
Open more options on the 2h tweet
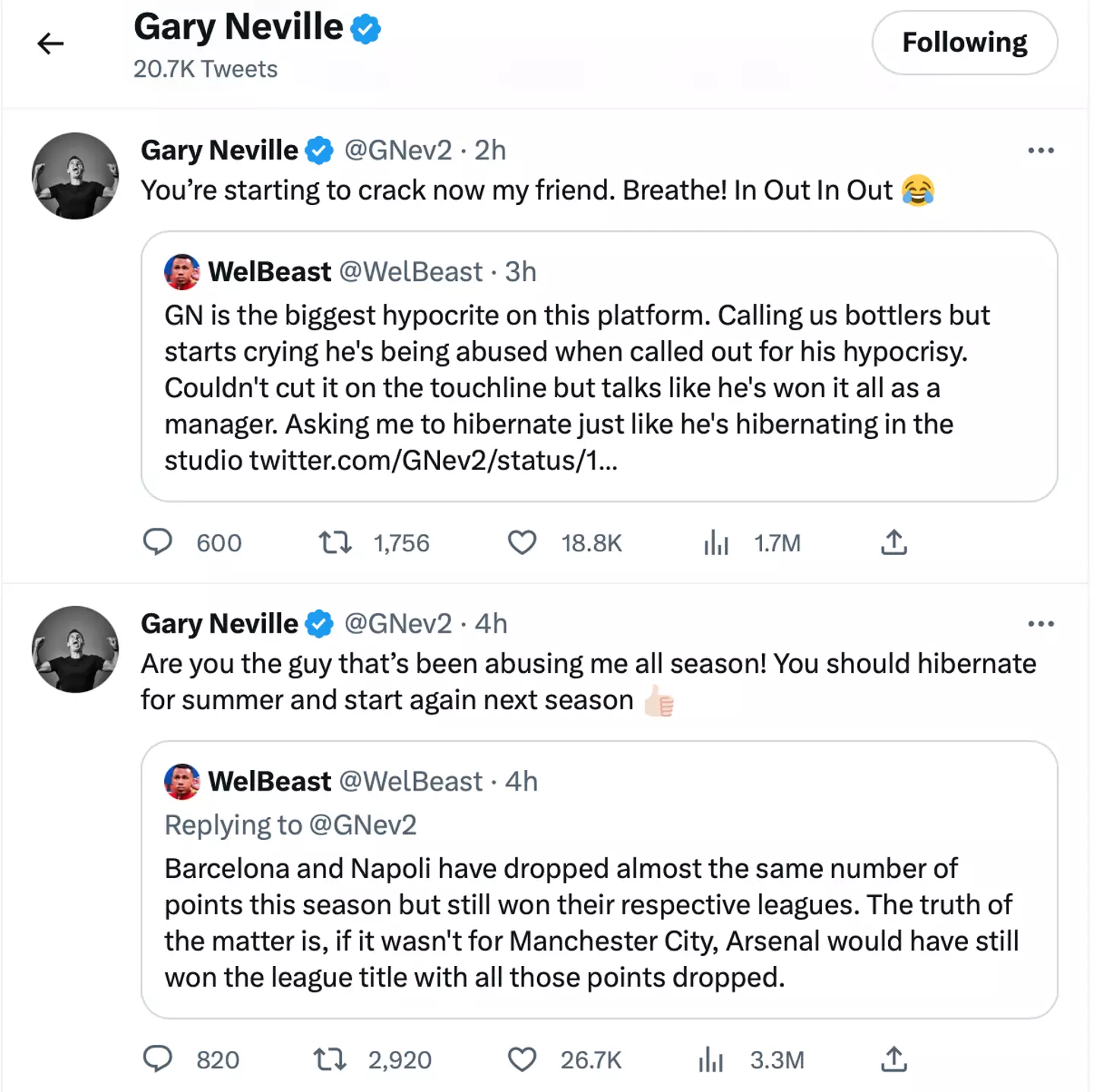pyautogui.click(x=1040, y=150)
